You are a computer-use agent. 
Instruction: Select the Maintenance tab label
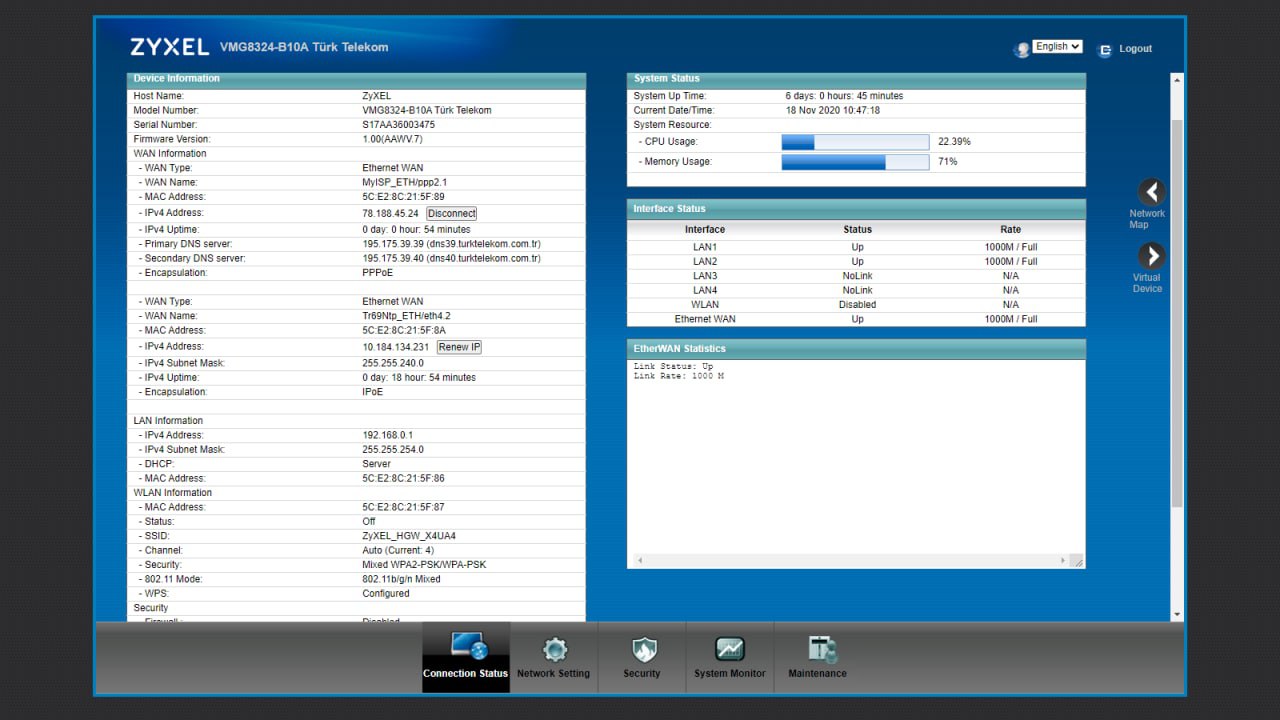point(817,674)
